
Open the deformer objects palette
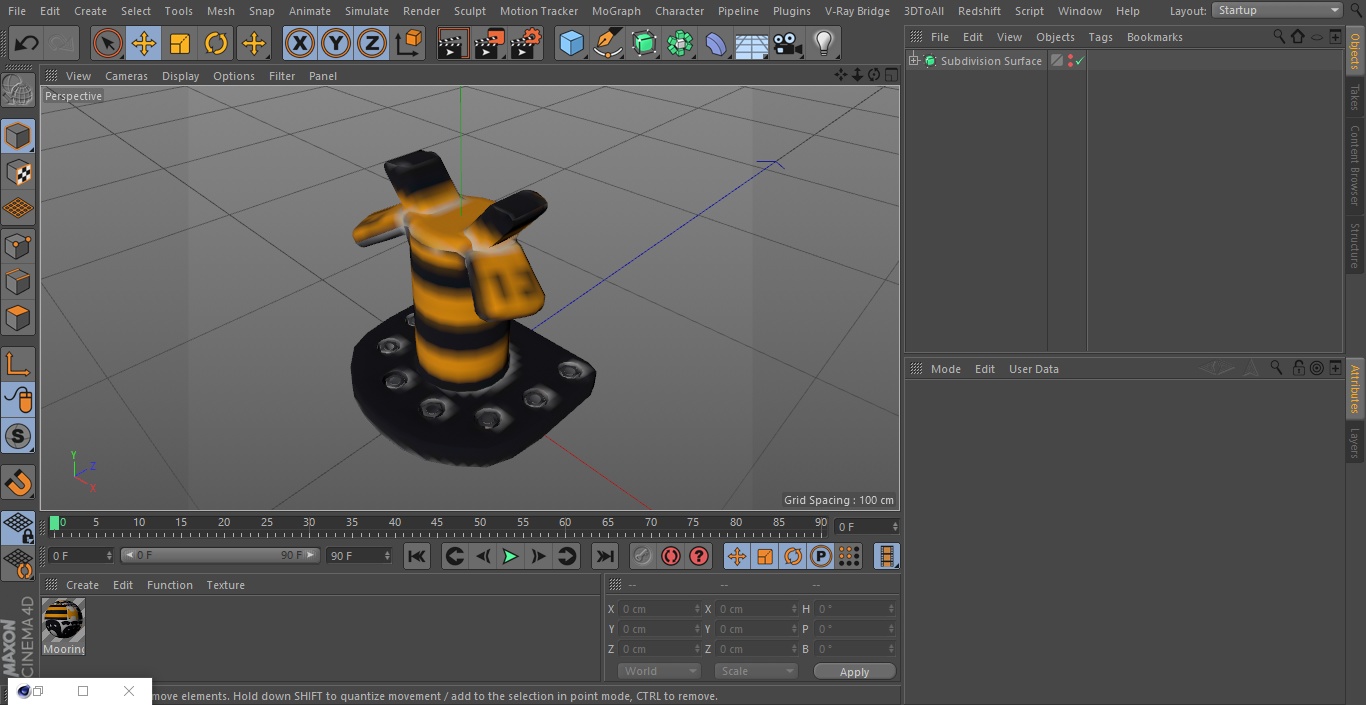pos(716,43)
